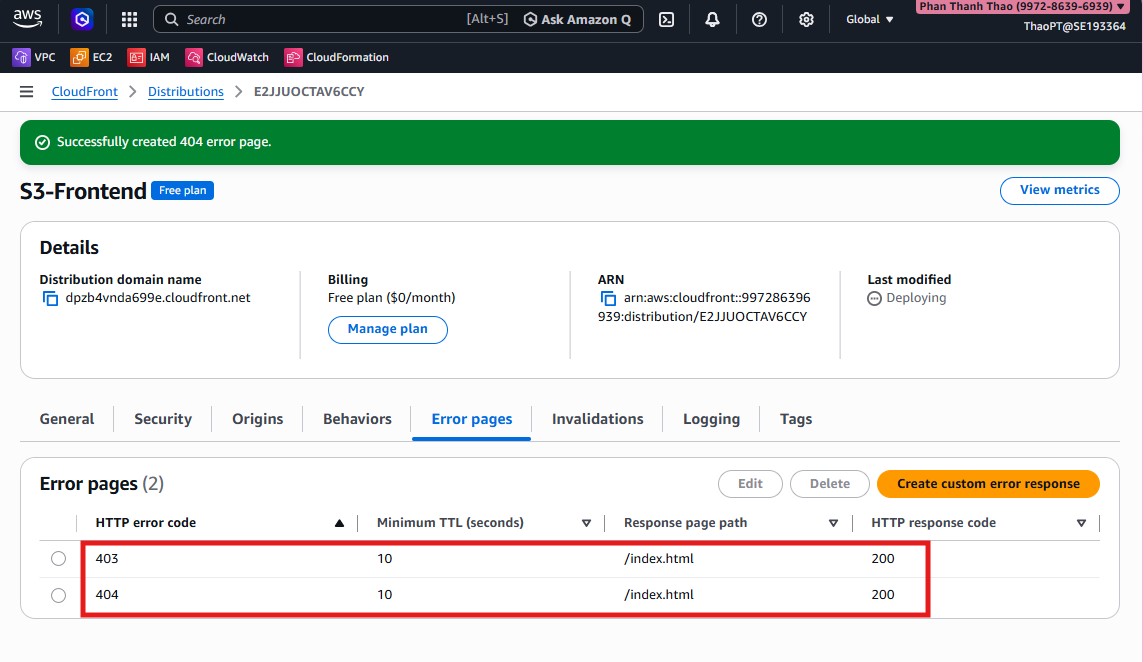Click Create custom error response
This screenshot has height=662, width=1144.
[988, 483]
